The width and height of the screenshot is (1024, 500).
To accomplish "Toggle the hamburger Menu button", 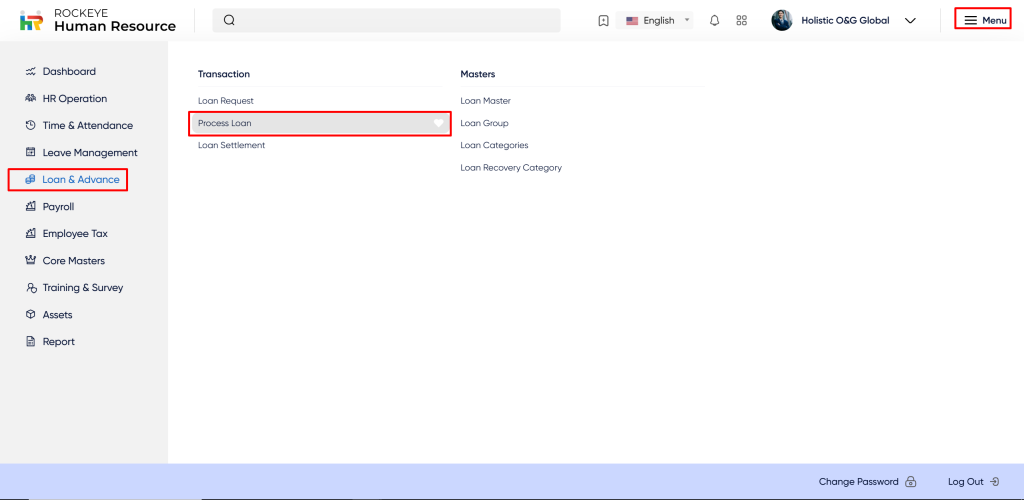I will pyautogui.click(x=984, y=20).
